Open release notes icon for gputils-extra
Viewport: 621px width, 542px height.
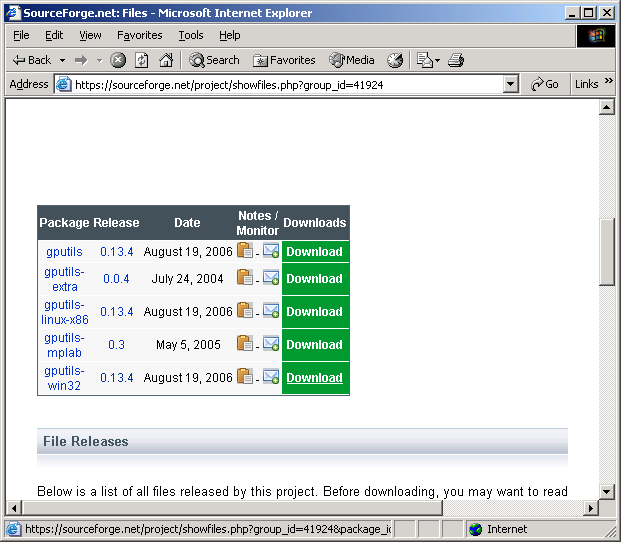pos(245,277)
